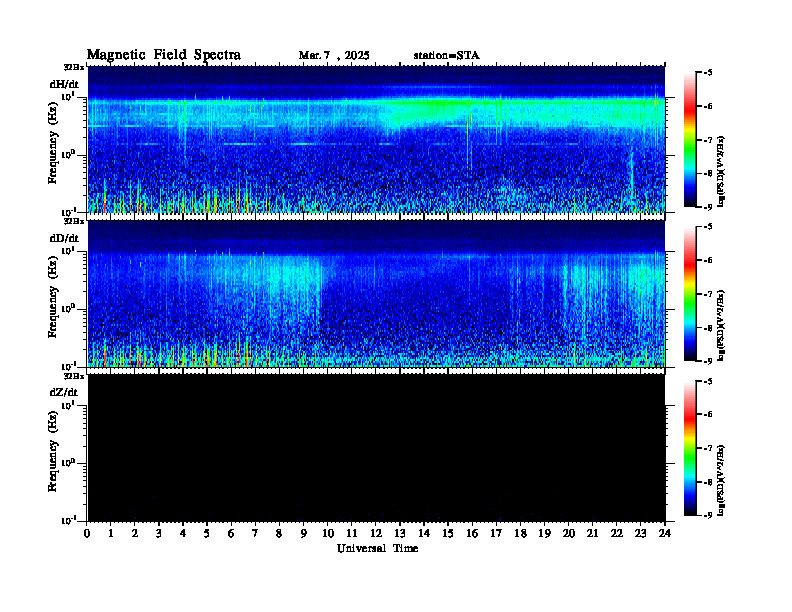Image resolution: width=792 pixels, height=612 pixels.
Task: Click the "-6" value on dZ/dt color bar
Action: click(708, 414)
